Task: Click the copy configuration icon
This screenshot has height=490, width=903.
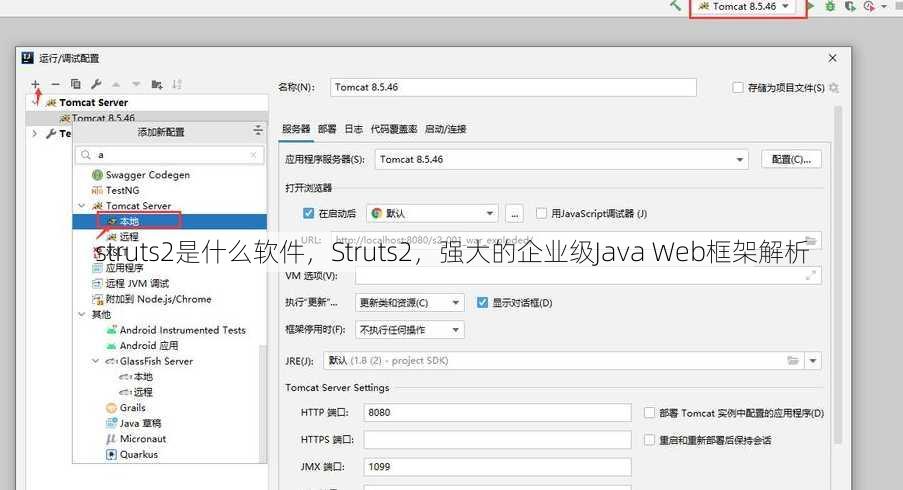Action: [x=75, y=84]
